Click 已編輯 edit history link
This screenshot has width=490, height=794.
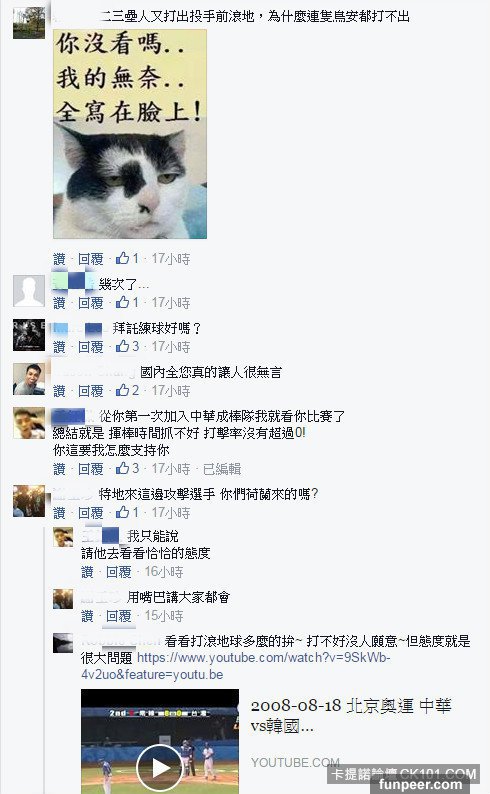(x=222, y=469)
